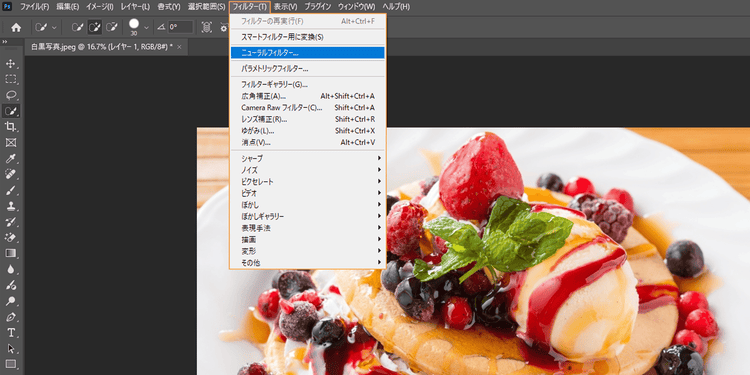
Task: Click the Sample All Layers icon
Action: pos(206,28)
